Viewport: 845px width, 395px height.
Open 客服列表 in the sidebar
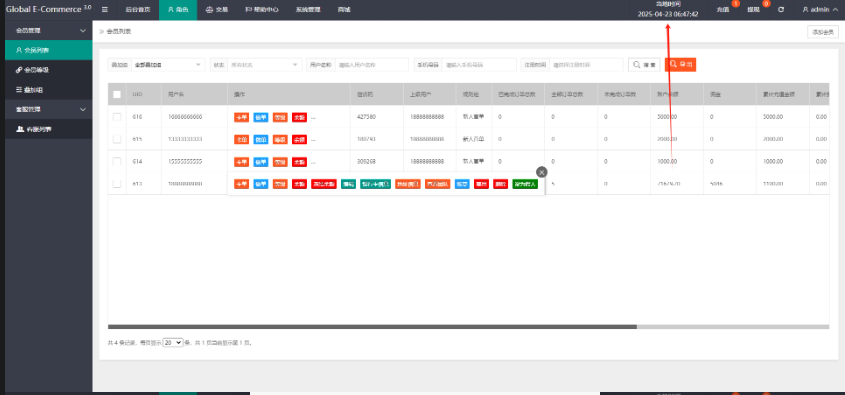pyautogui.click(x=49, y=129)
